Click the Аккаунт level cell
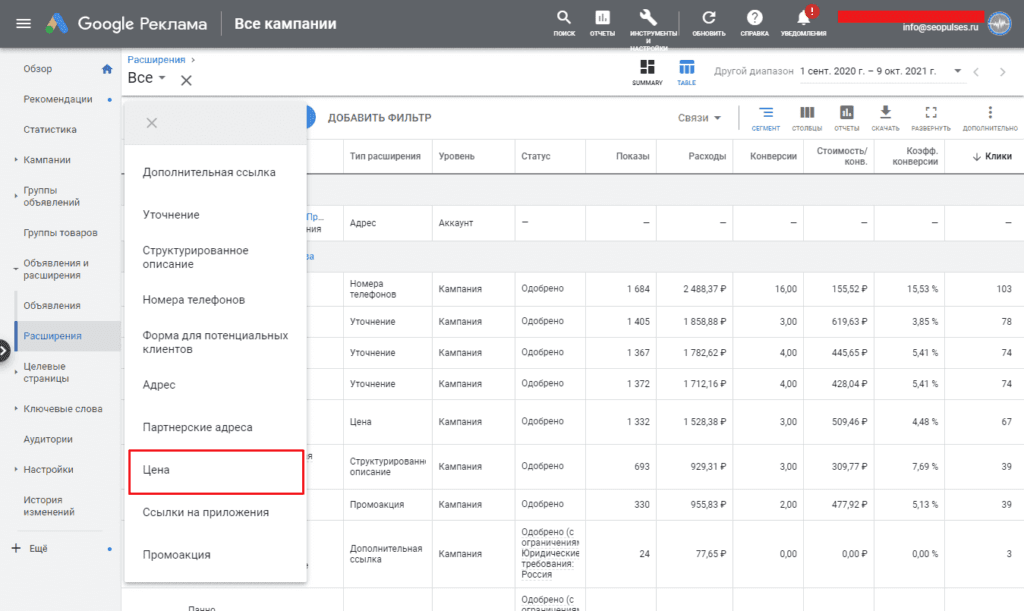 click(456, 223)
